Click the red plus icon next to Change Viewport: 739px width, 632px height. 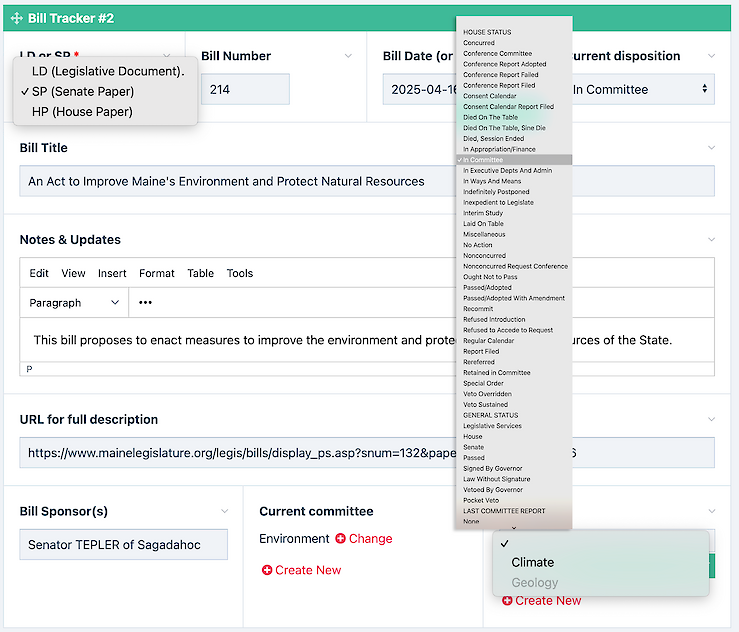point(340,538)
